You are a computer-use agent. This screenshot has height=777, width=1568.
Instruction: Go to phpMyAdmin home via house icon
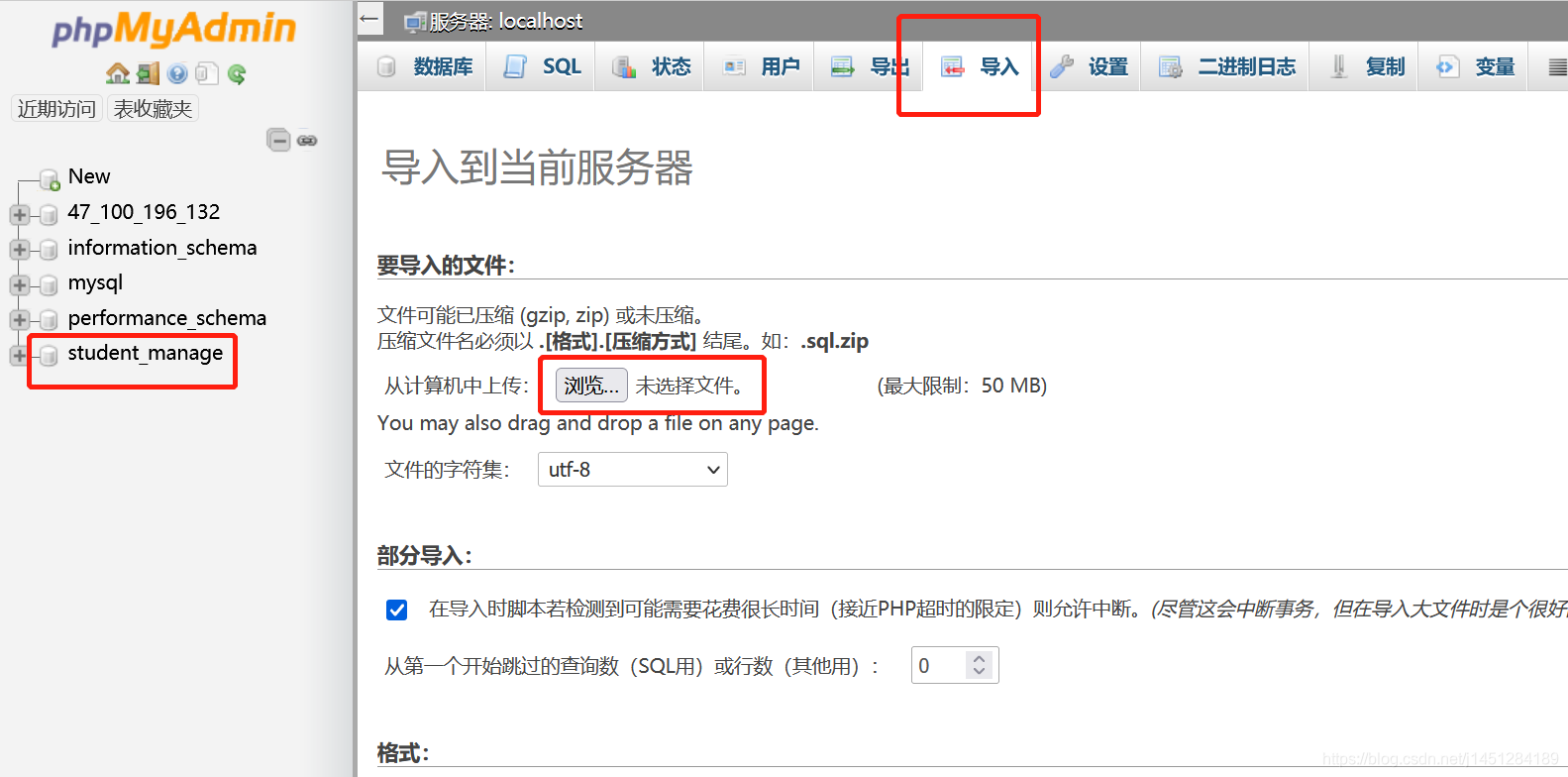(118, 73)
